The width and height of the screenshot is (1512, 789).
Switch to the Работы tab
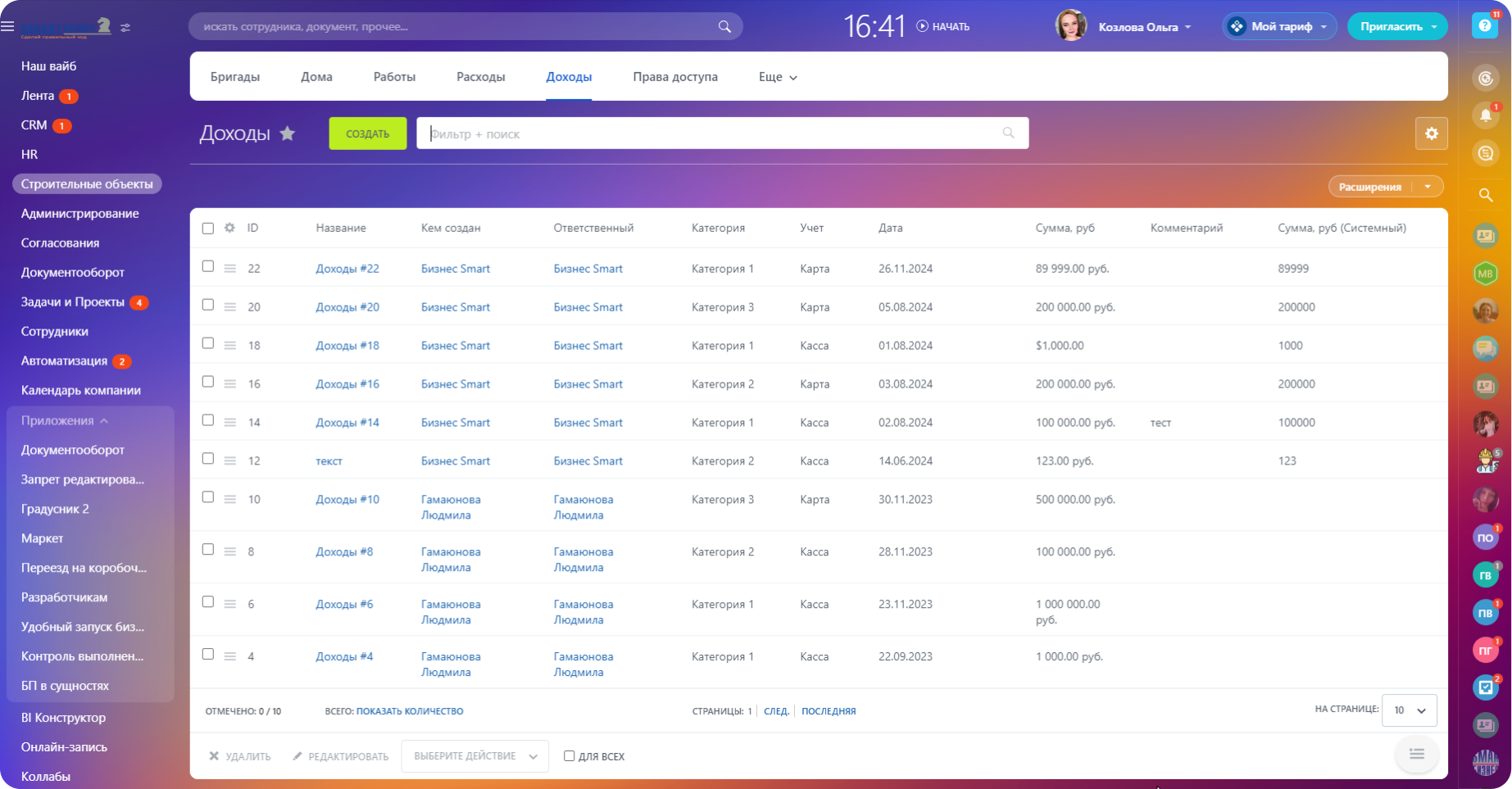394,77
